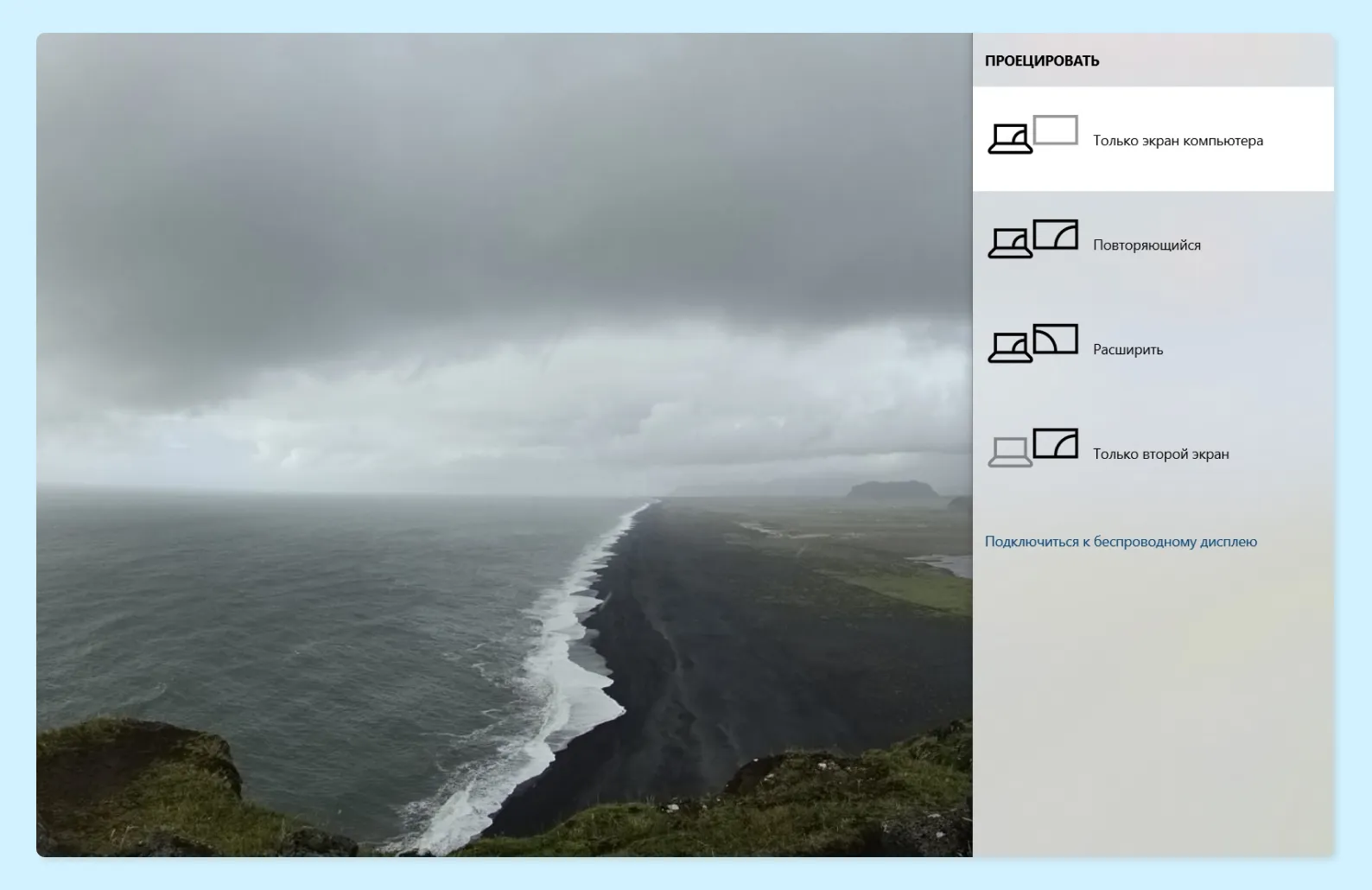Pick the 'Расширить' mode text
This screenshot has height=890, width=1372.
[1127, 350]
